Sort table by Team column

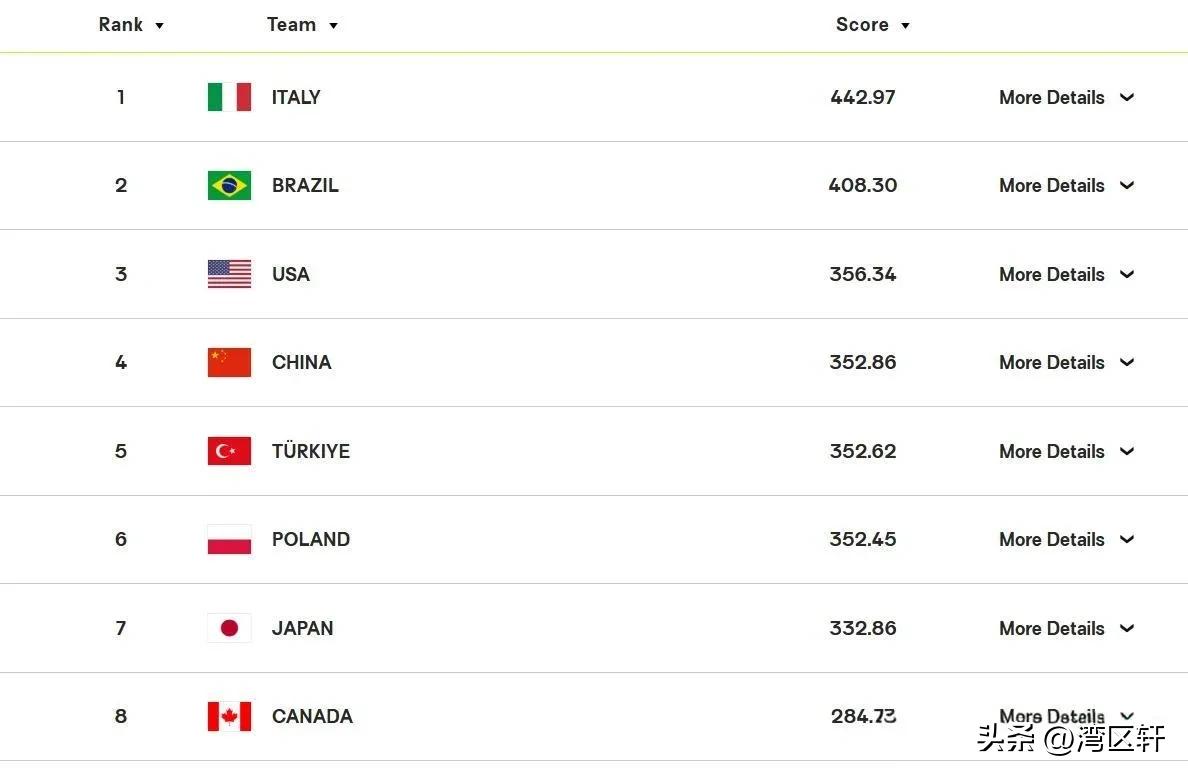point(302,25)
